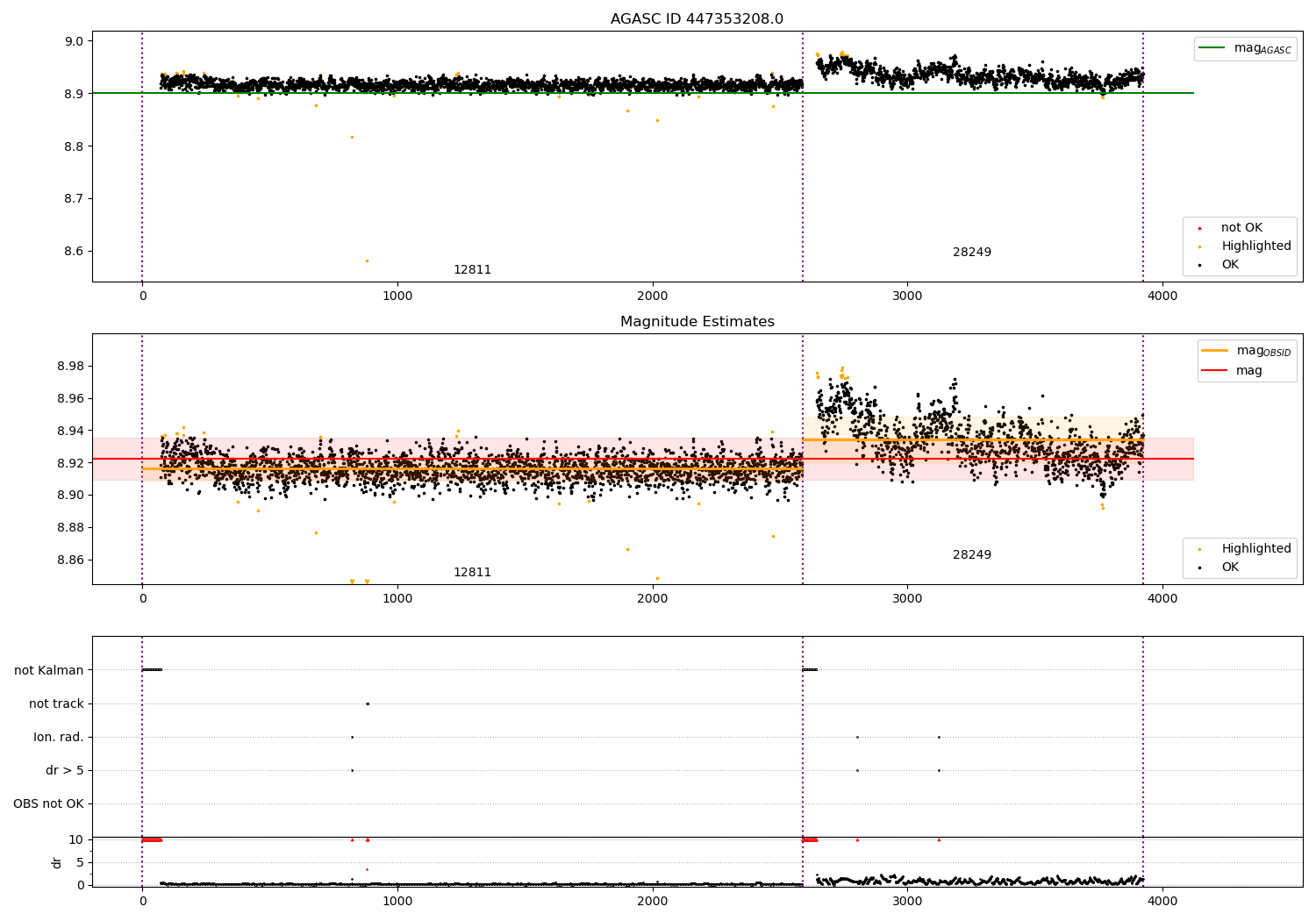The height and width of the screenshot is (921, 1316).
Task: Select the mag AGASC green line legend entry
Action: [x=1246, y=48]
